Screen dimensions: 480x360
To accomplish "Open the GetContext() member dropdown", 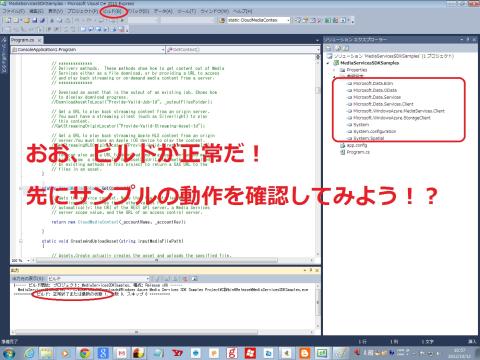I will (243, 49).
